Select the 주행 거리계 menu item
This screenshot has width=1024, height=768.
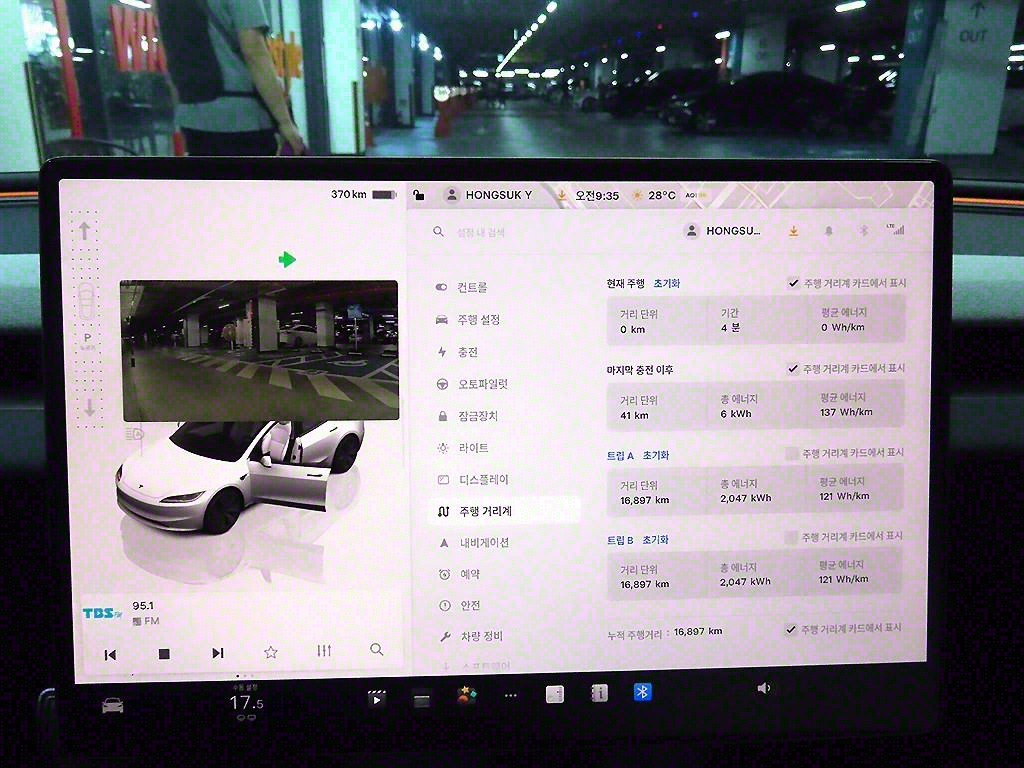tap(504, 511)
